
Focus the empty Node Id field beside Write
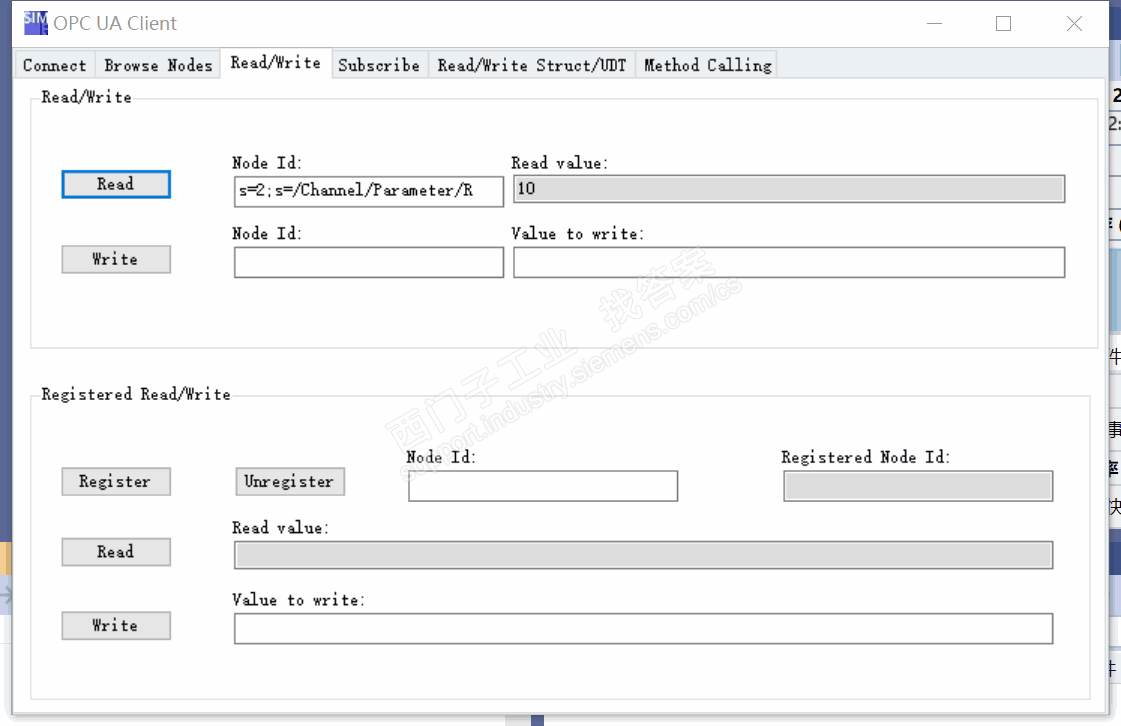(369, 263)
